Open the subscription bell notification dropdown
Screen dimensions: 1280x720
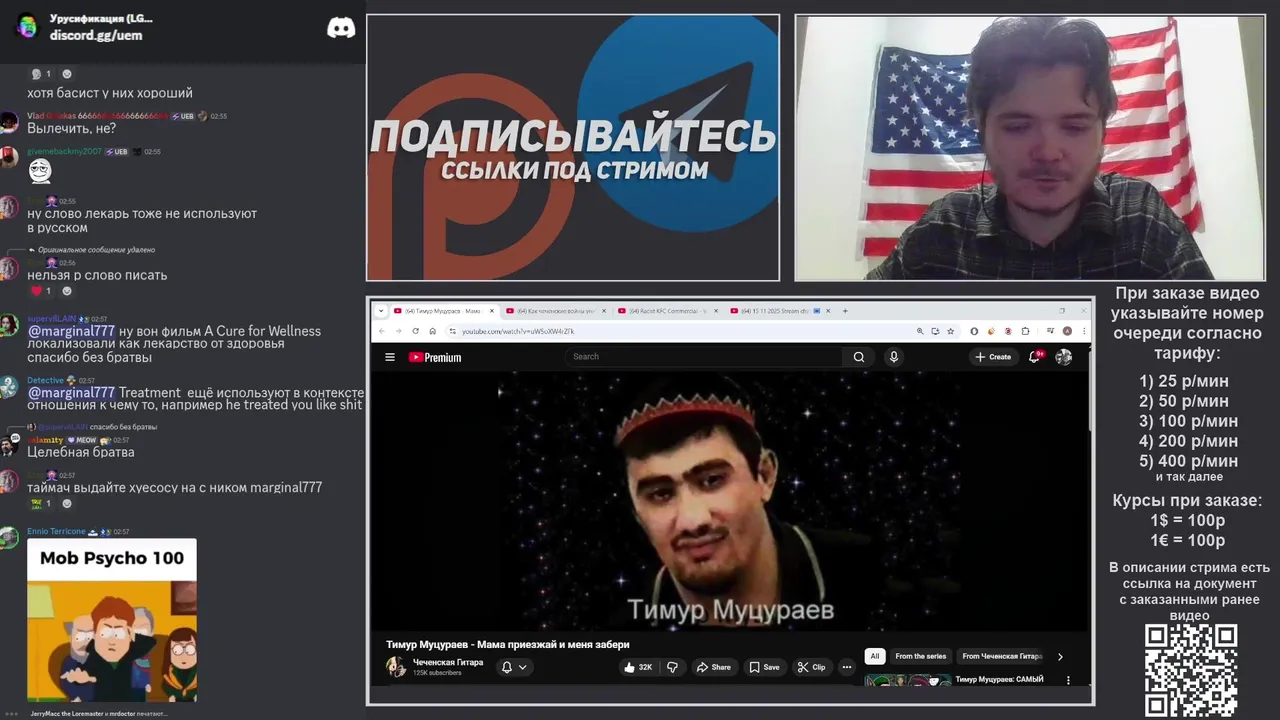click(x=513, y=667)
